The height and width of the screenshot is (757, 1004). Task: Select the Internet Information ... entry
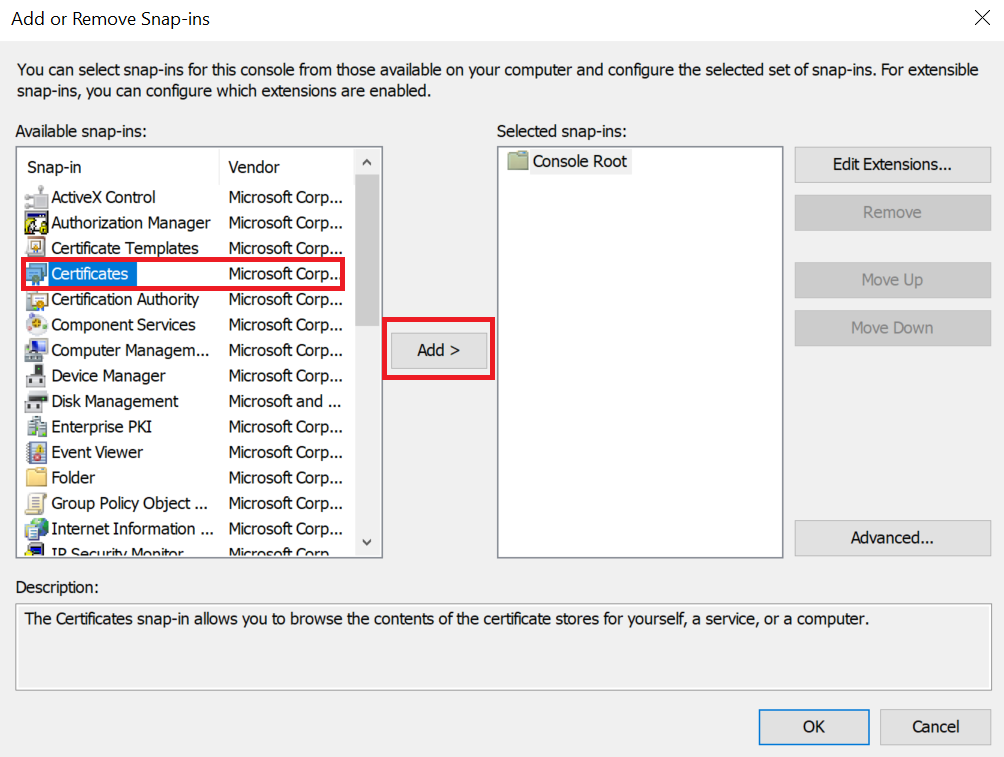pyautogui.click(x=132, y=529)
